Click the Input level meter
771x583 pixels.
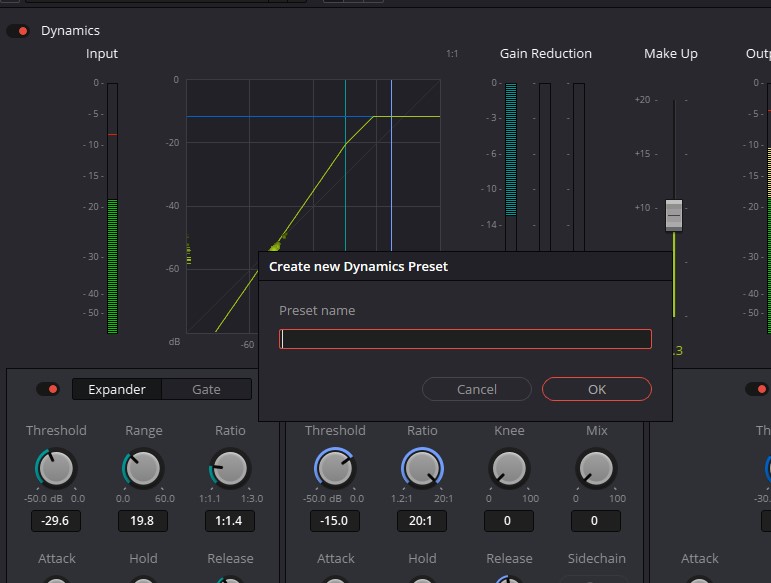pyautogui.click(x=113, y=208)
